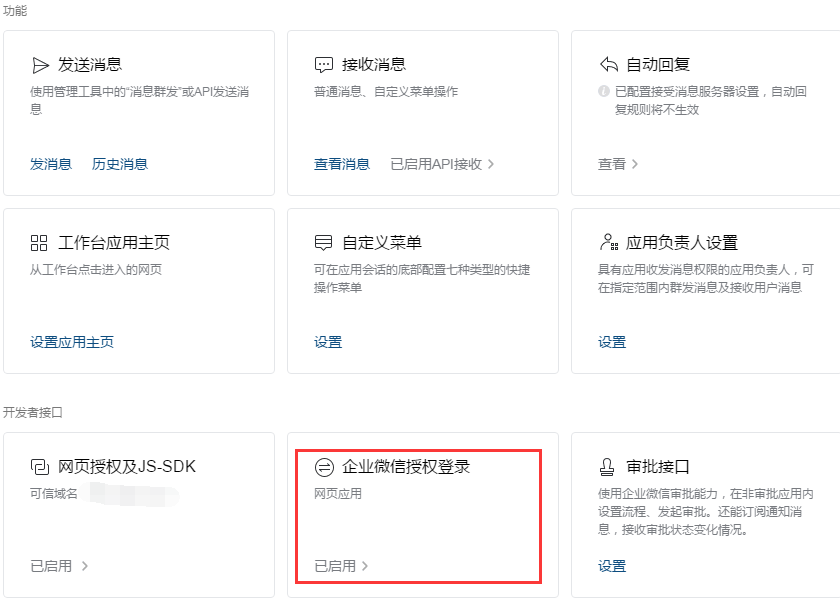Viewport: 840px width, 601px height.
Task: Click the info icon in 自动回复
Action: pyautogui.click(x=604, y=92)
